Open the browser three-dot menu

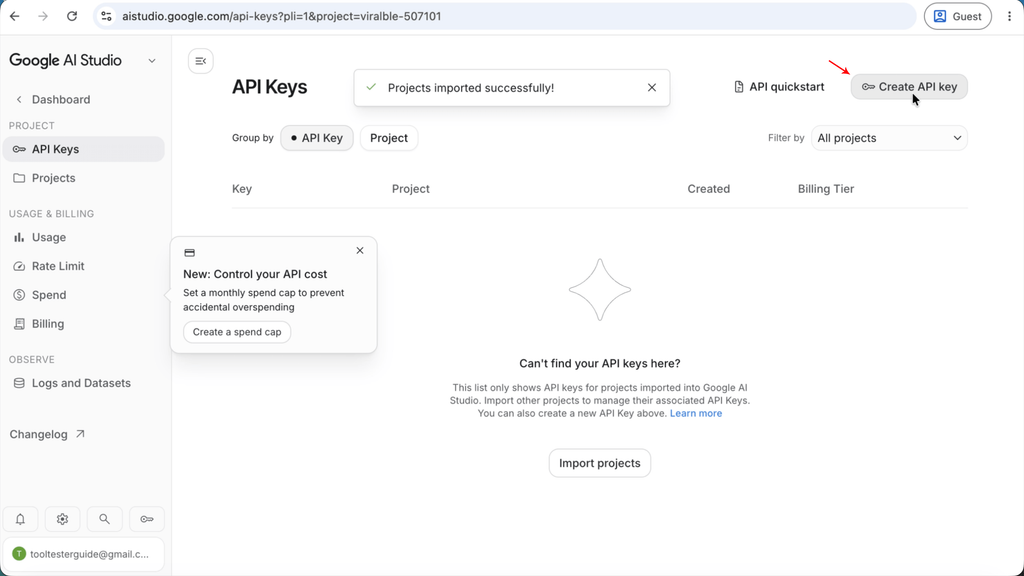1009,16
